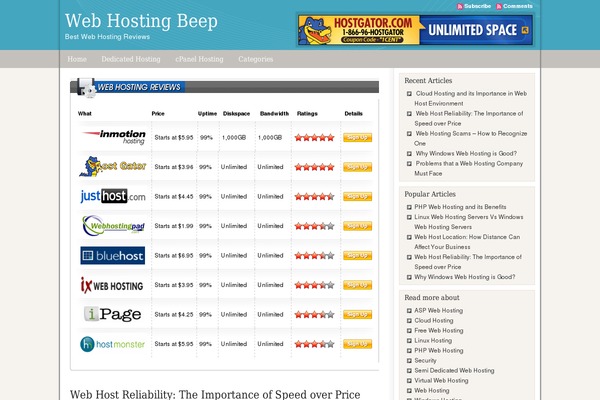Click the IX Web Hosting logo
This screenshot has height=400, width=600.
click(112, 285)
